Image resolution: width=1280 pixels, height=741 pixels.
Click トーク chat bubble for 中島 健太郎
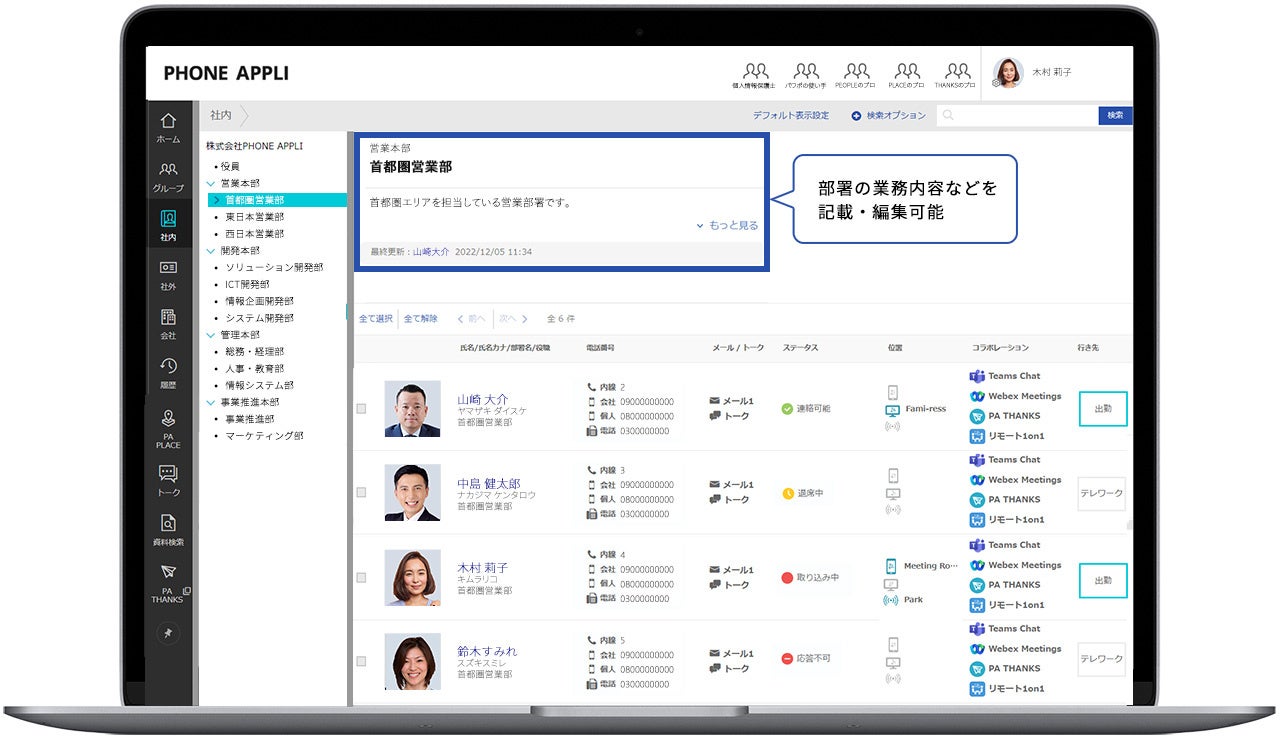tap(715, 500)
